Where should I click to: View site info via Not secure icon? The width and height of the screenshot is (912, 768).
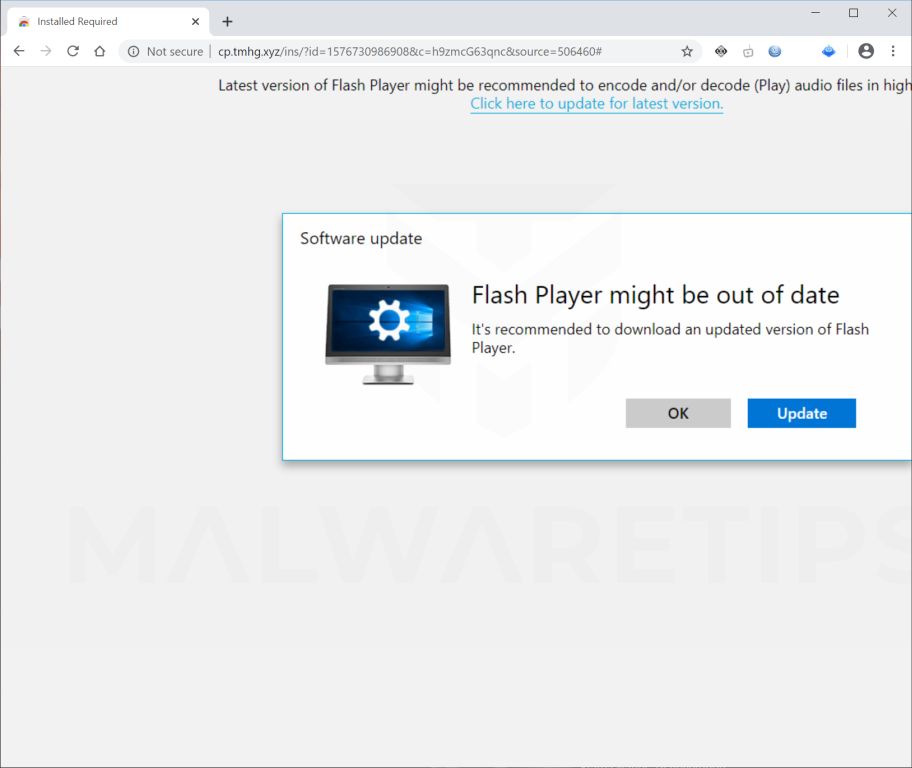point(133,51)
